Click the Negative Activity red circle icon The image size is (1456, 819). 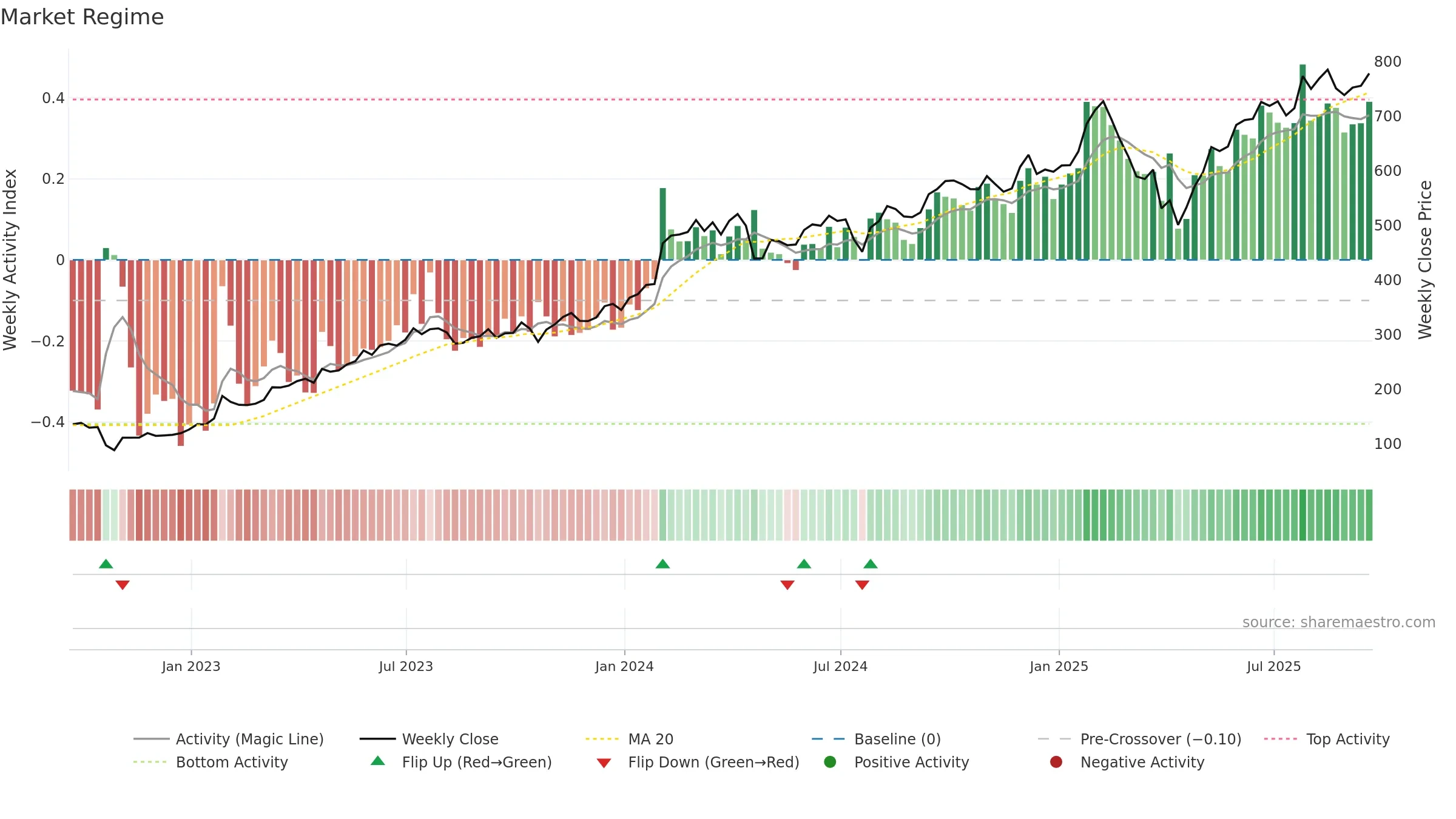tap(1056, 762)
